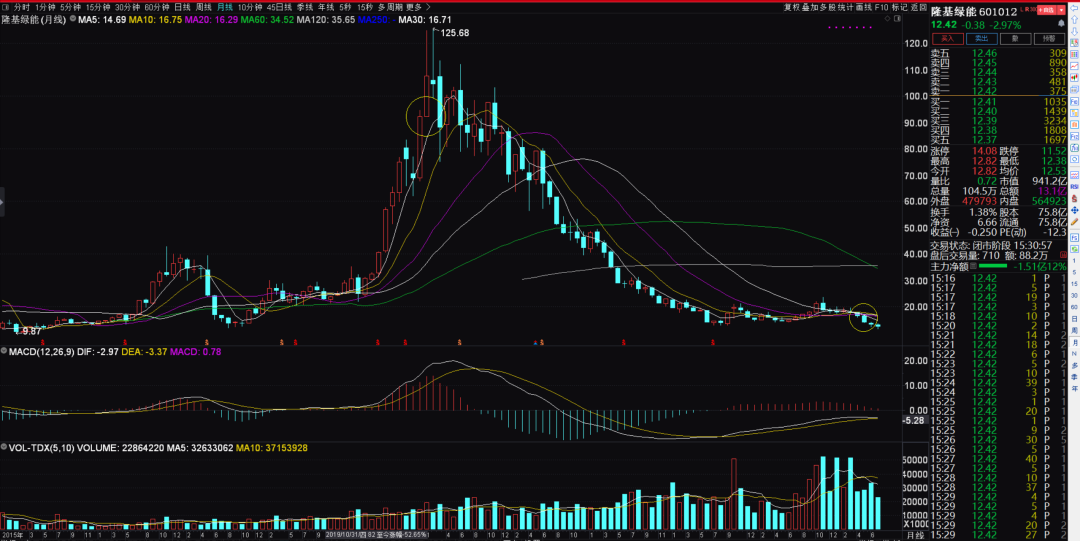
Task: Switch to 分时 intraday tab
Action: pyautogui.click(x=21, y=7)
